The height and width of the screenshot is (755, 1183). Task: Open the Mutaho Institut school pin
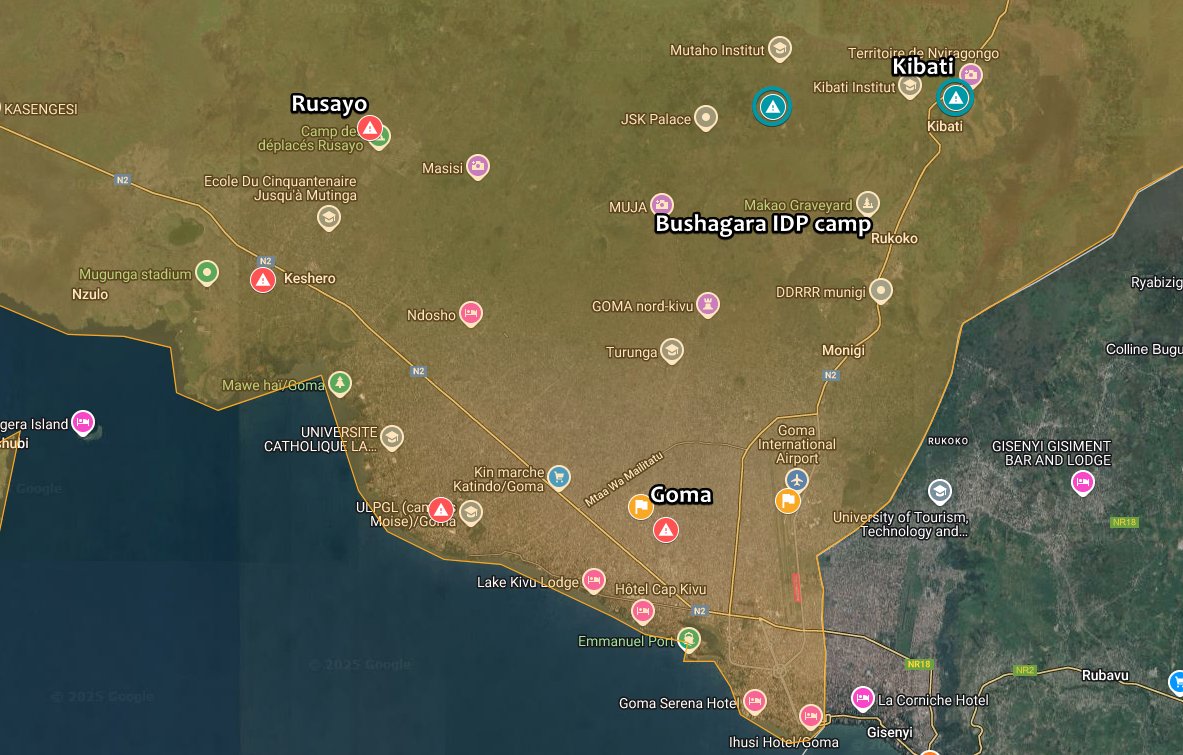pos(779,49)
